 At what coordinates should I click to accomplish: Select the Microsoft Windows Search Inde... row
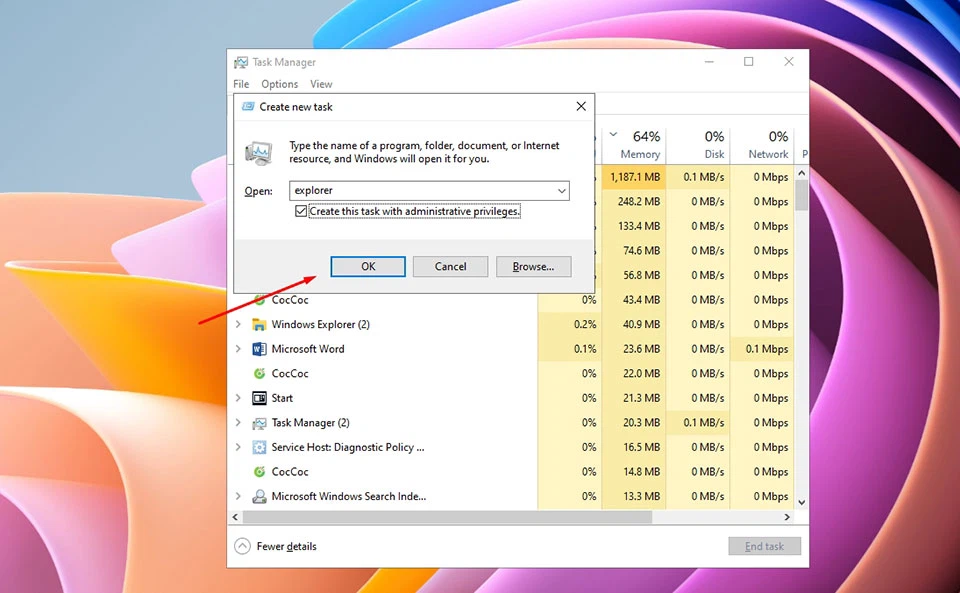513,496
